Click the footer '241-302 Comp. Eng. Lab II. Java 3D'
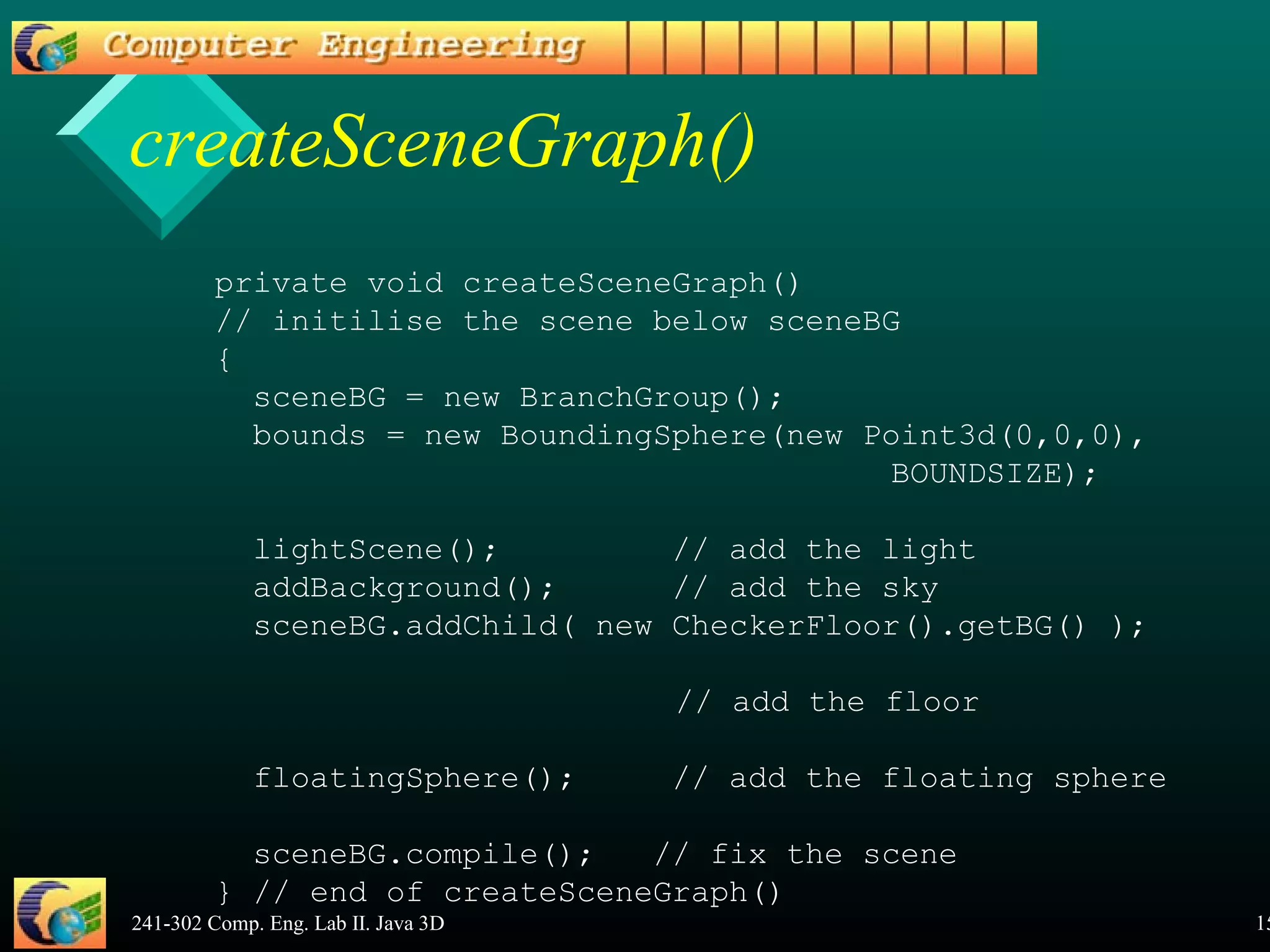Image resolution: width=1270 pixels, height=952 pixels. pyautogui.click(x=288, y=923)
